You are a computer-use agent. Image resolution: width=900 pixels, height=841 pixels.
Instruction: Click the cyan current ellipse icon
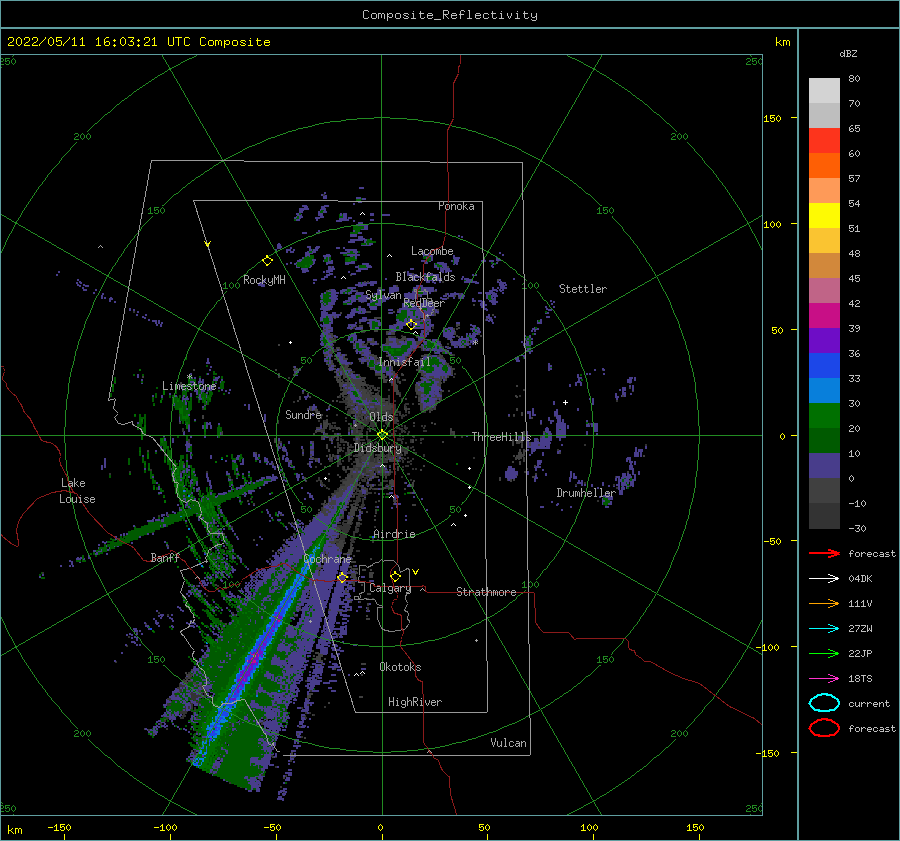tap(824, 703)
